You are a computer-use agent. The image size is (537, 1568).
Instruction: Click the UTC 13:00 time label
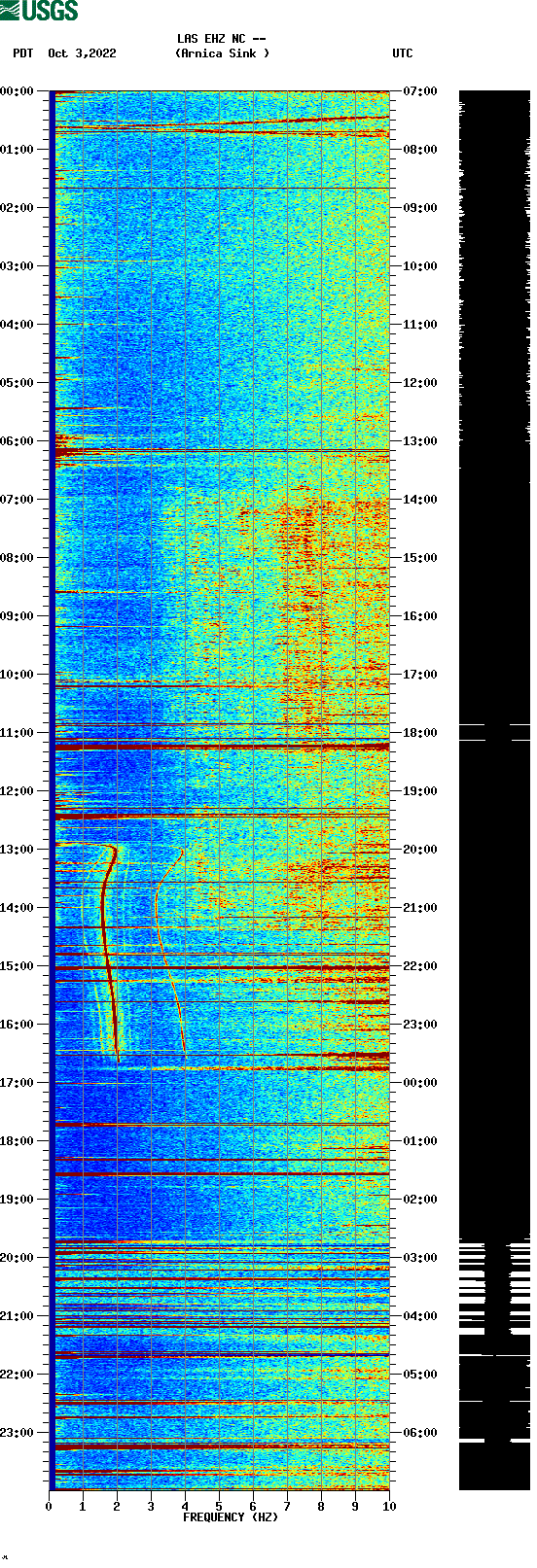(x=420, y=441)
